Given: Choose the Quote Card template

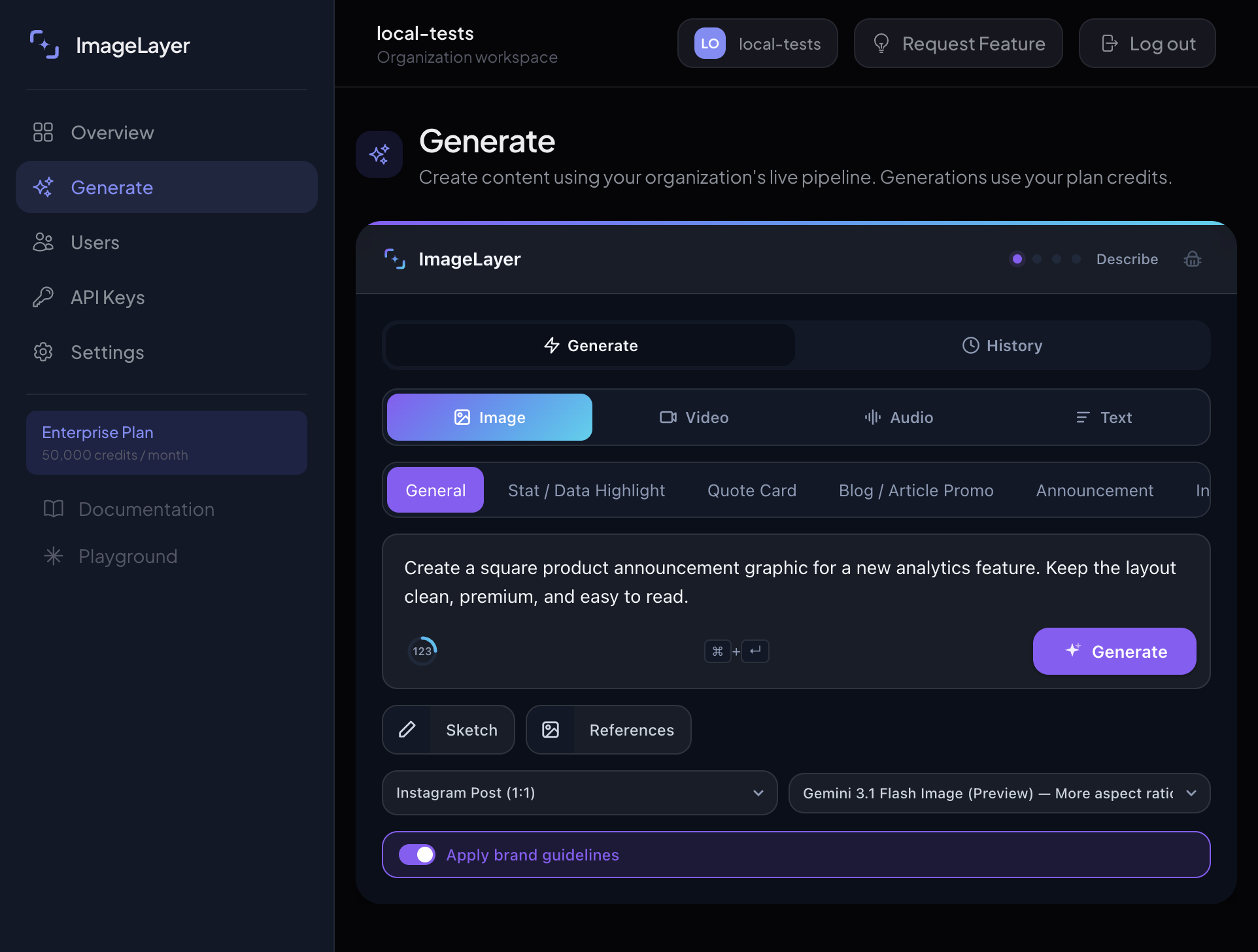Looking at the screenshot, I should 752,490.
